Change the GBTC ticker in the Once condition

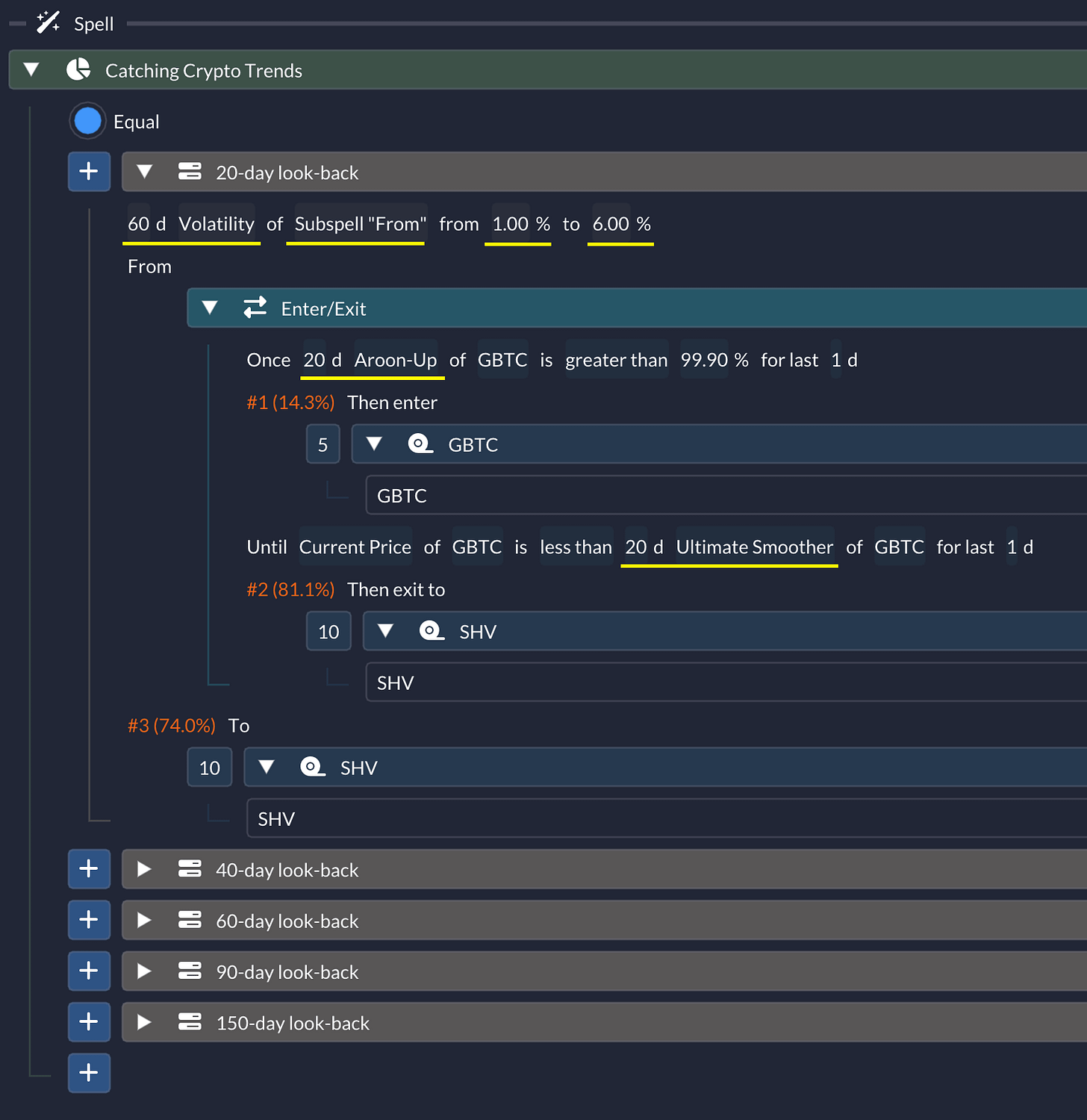(x=502, y=360)
